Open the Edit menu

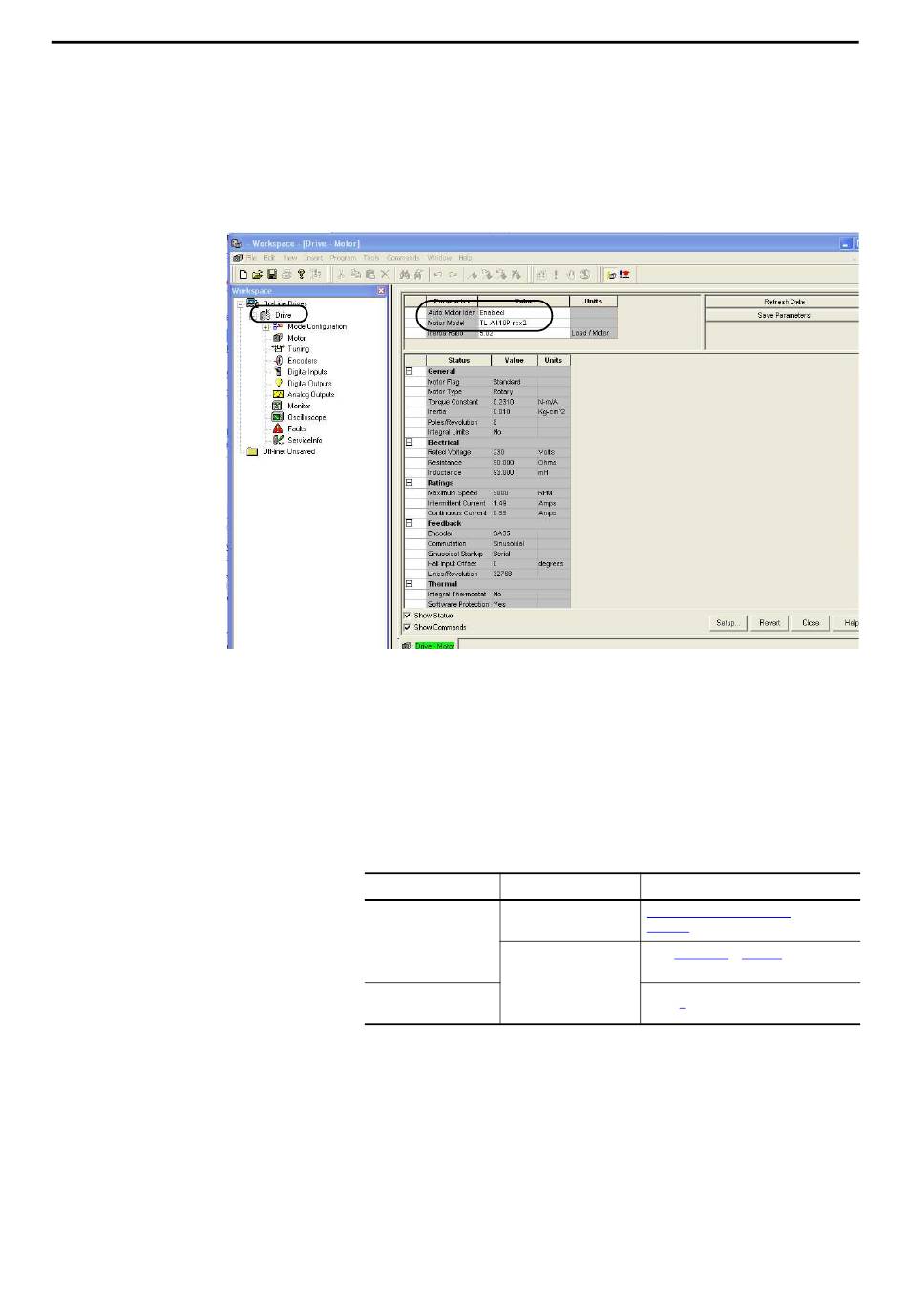point(269,258)
